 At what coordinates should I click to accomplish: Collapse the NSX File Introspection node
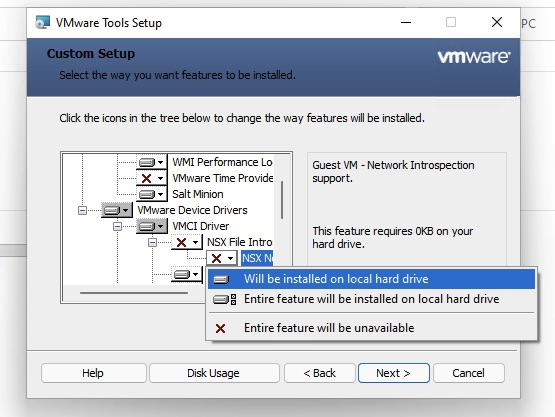pyautogui.click(x=152, y=242)
